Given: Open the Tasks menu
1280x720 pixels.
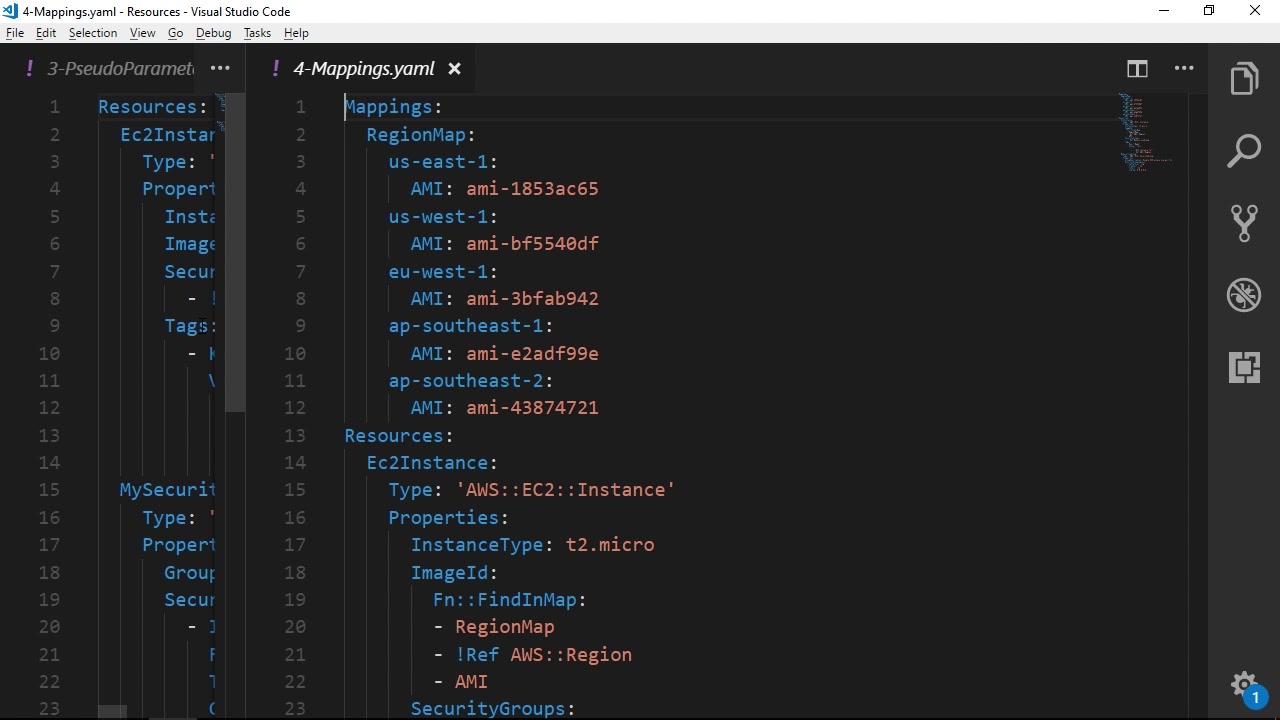Looking at the screenshot, I should point(257,33).
